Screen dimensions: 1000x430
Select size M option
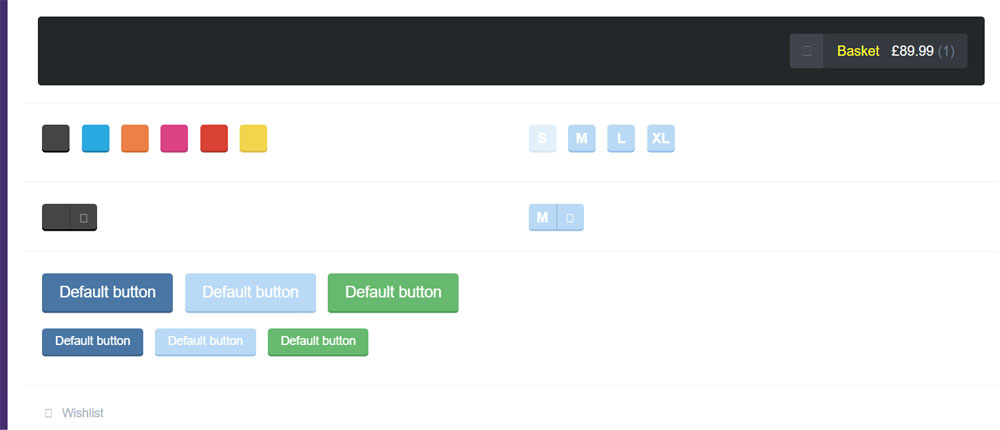[x=582, y=138]
